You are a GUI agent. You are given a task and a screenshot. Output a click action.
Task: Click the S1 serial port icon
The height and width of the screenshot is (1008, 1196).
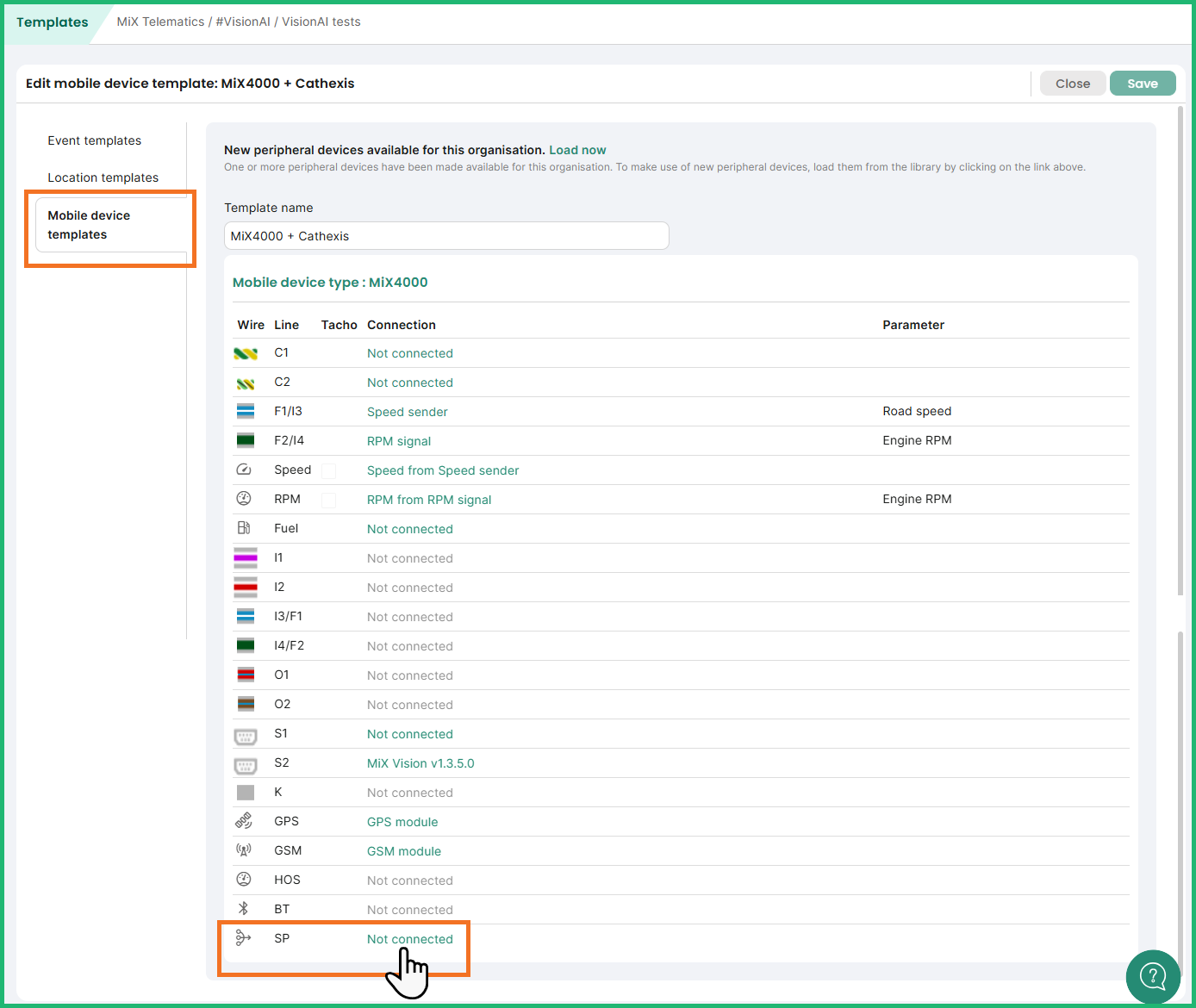[x=246, y=737]
